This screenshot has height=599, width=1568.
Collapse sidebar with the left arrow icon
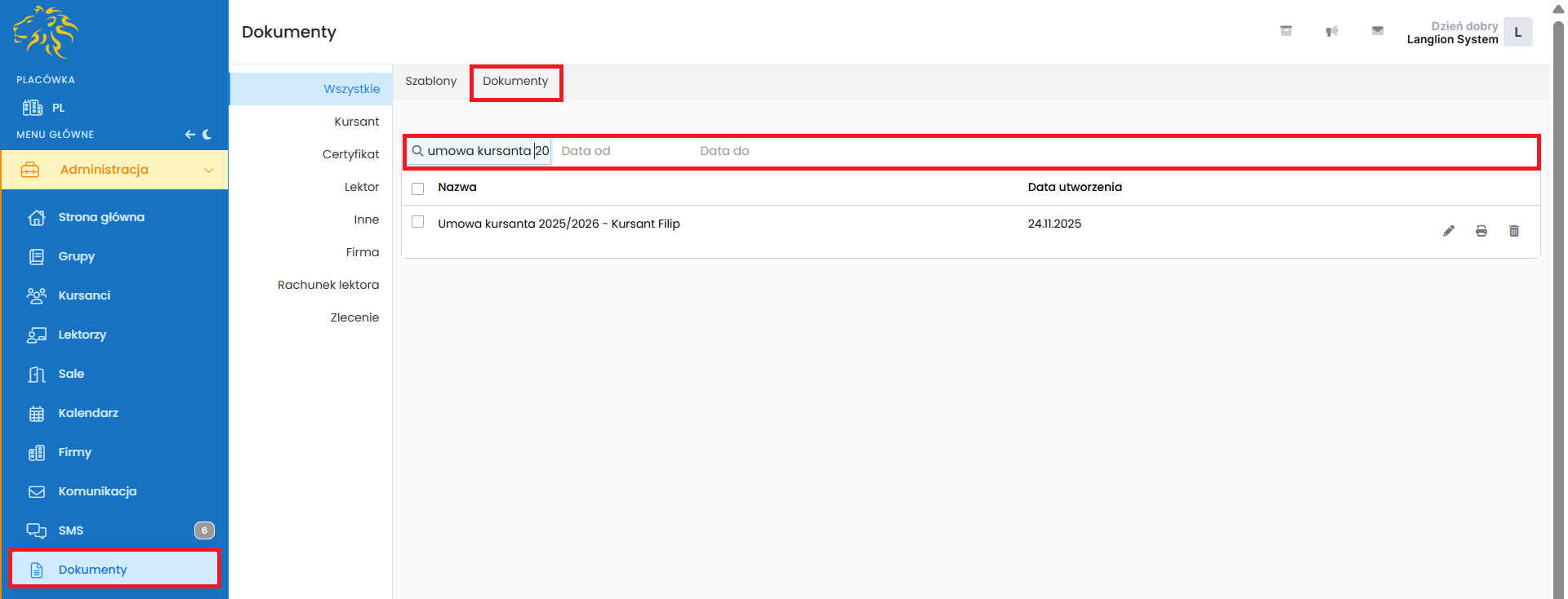pos(189,135)
